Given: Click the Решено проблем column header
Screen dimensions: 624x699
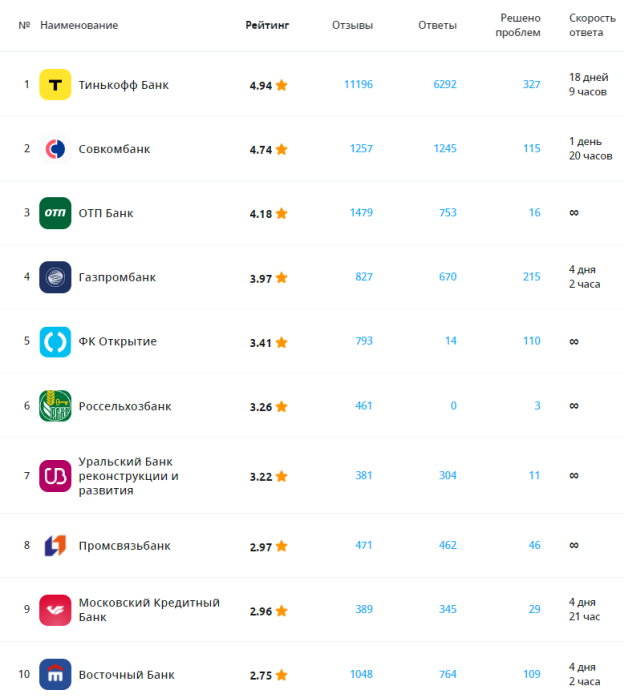Looking at the screenshot, I should (x=518, y=25).
